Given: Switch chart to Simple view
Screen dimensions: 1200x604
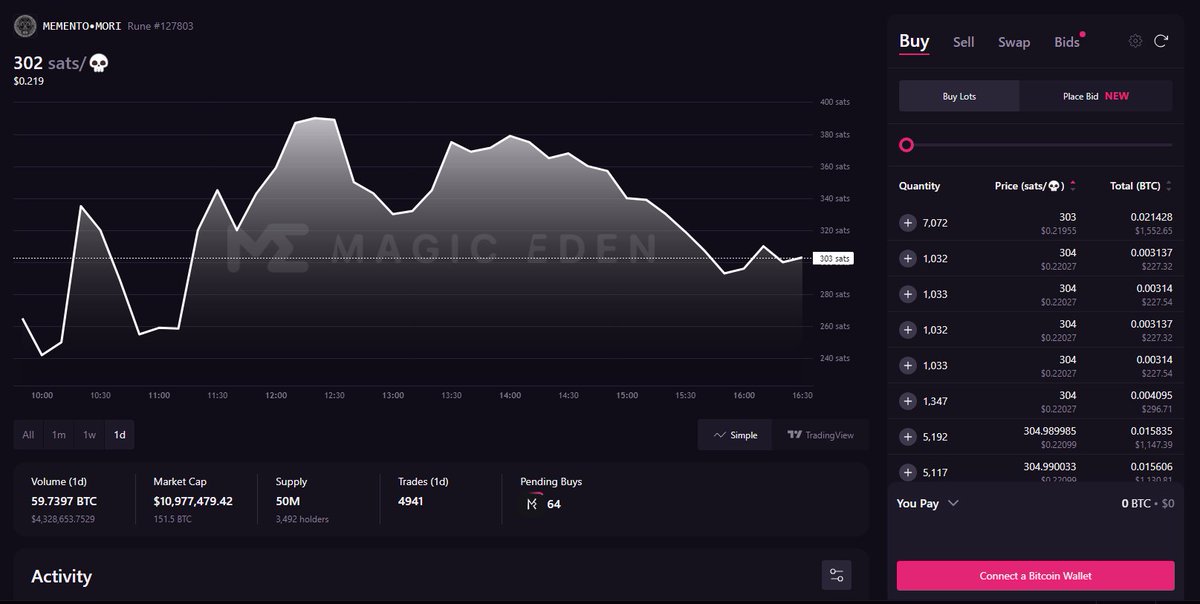Looking at the screenshot, I should point(735,435).
